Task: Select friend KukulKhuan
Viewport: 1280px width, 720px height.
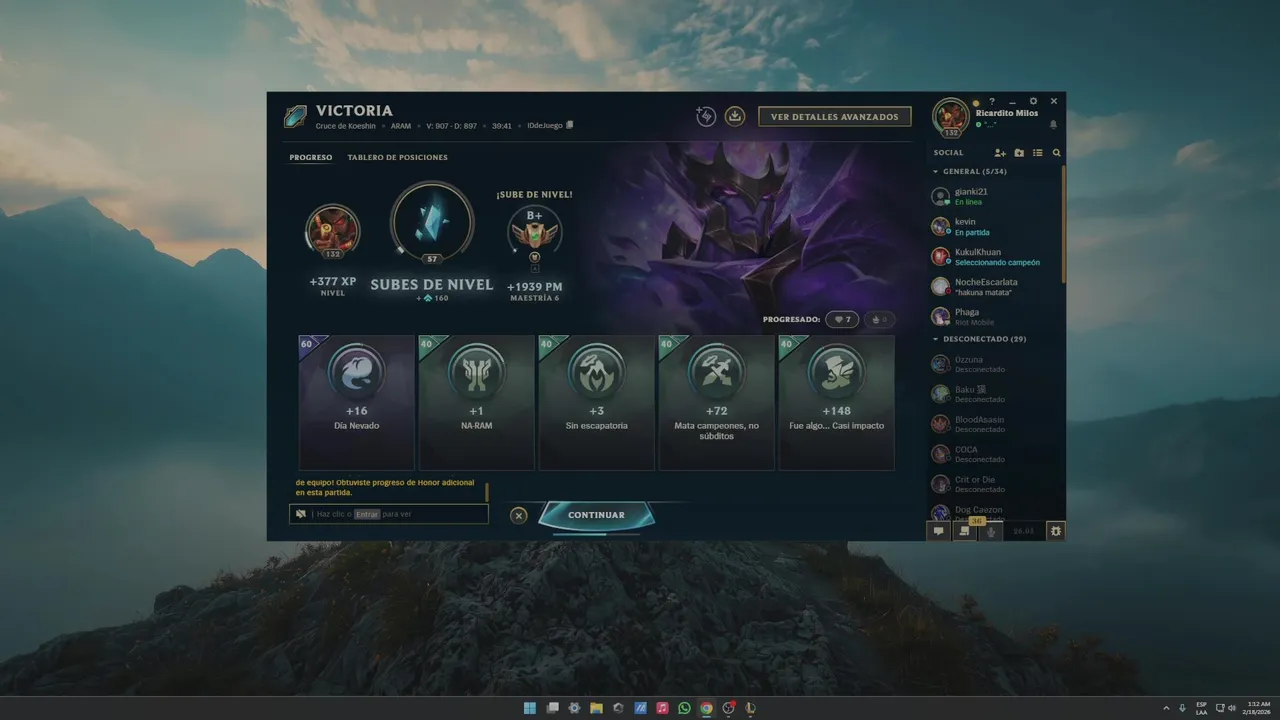Action: (x=993, y=256)
